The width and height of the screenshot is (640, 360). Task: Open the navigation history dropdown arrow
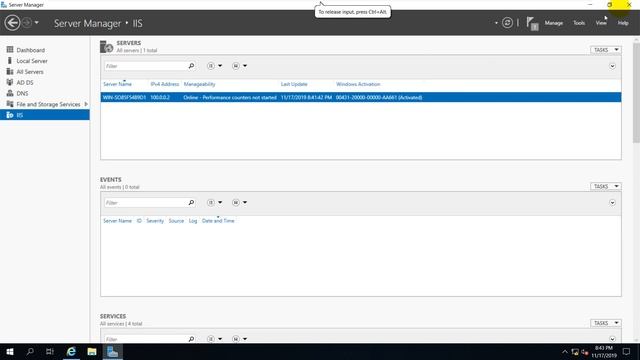pyautogui.click(x=37, y=23)
